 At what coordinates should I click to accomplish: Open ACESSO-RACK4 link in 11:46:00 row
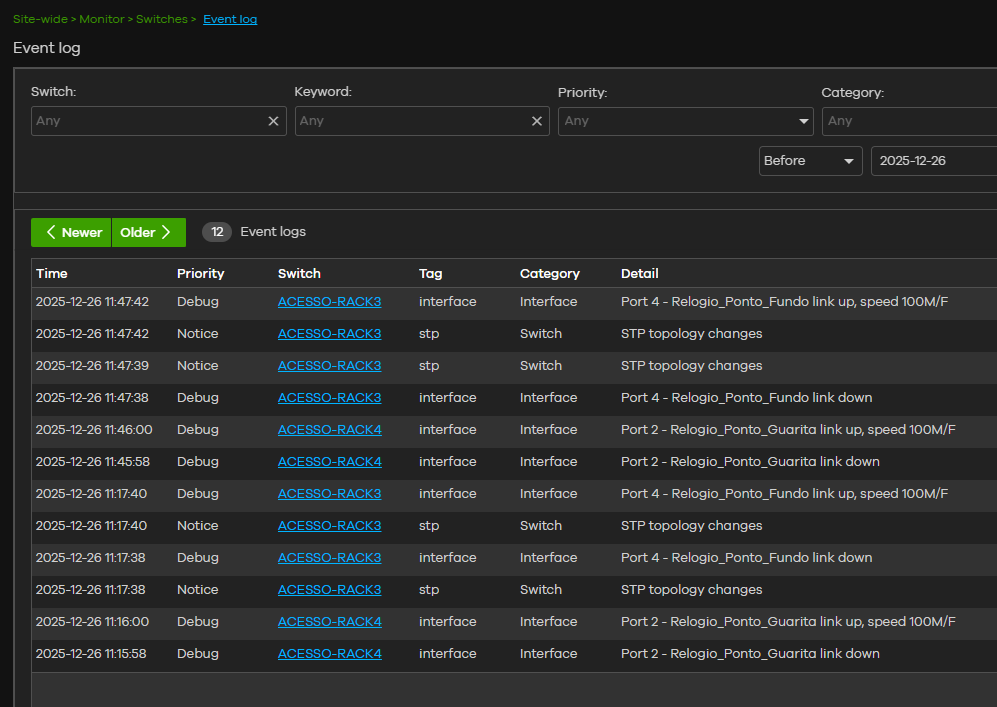(x=329, y=430)
